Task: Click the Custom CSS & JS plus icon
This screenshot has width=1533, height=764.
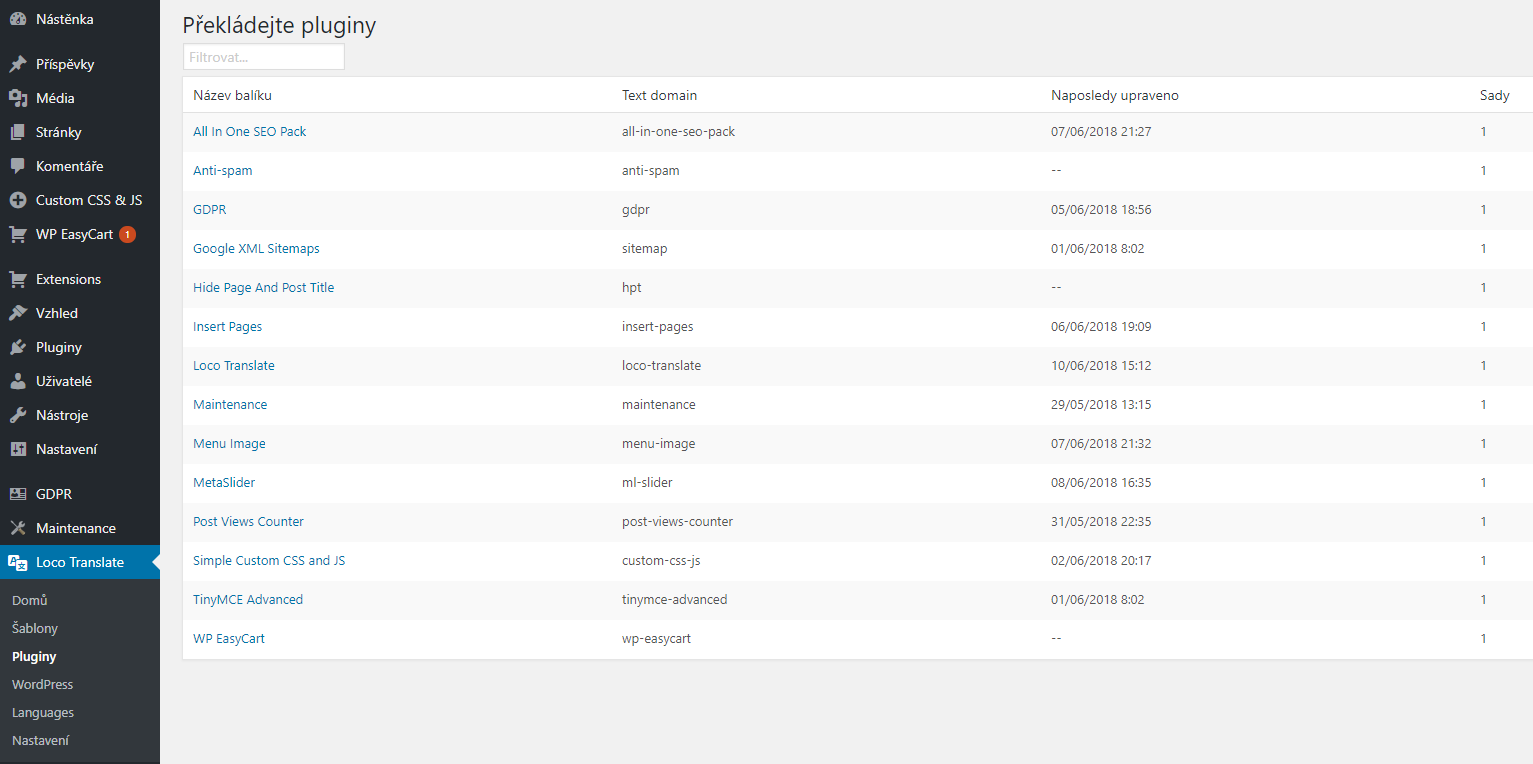Action: click(x=18, y=200)
